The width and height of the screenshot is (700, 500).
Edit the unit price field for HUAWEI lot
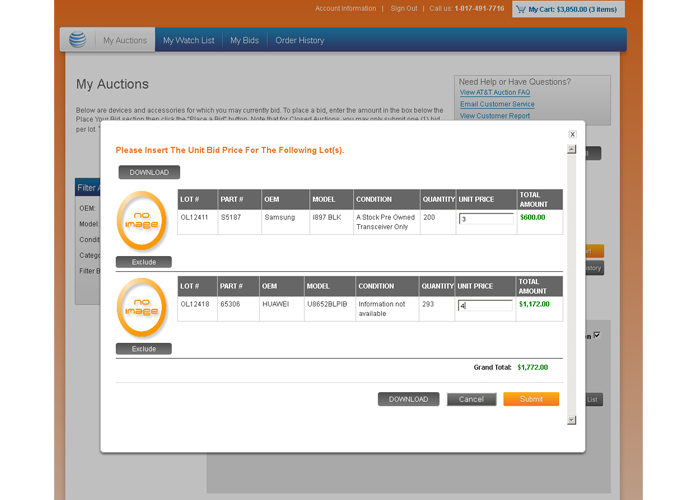[x=485, y=305]
